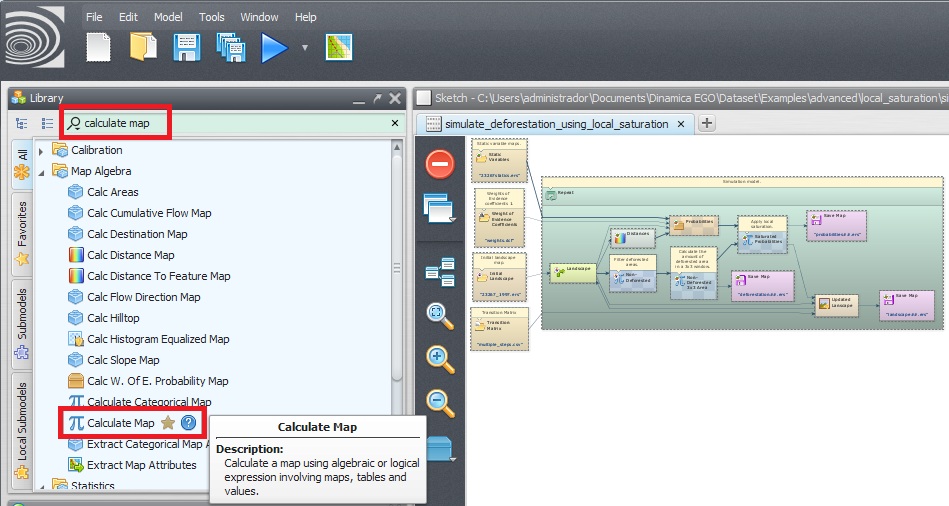
Task: Clear the library search with the X
Action: click(x=394, y=123)
